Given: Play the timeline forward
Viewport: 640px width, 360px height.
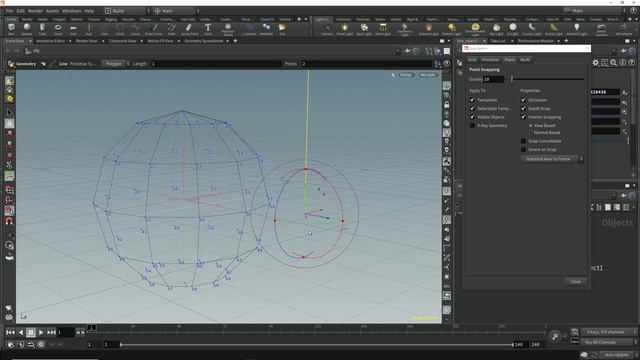Looking at the screenshot, I should 41,333.
